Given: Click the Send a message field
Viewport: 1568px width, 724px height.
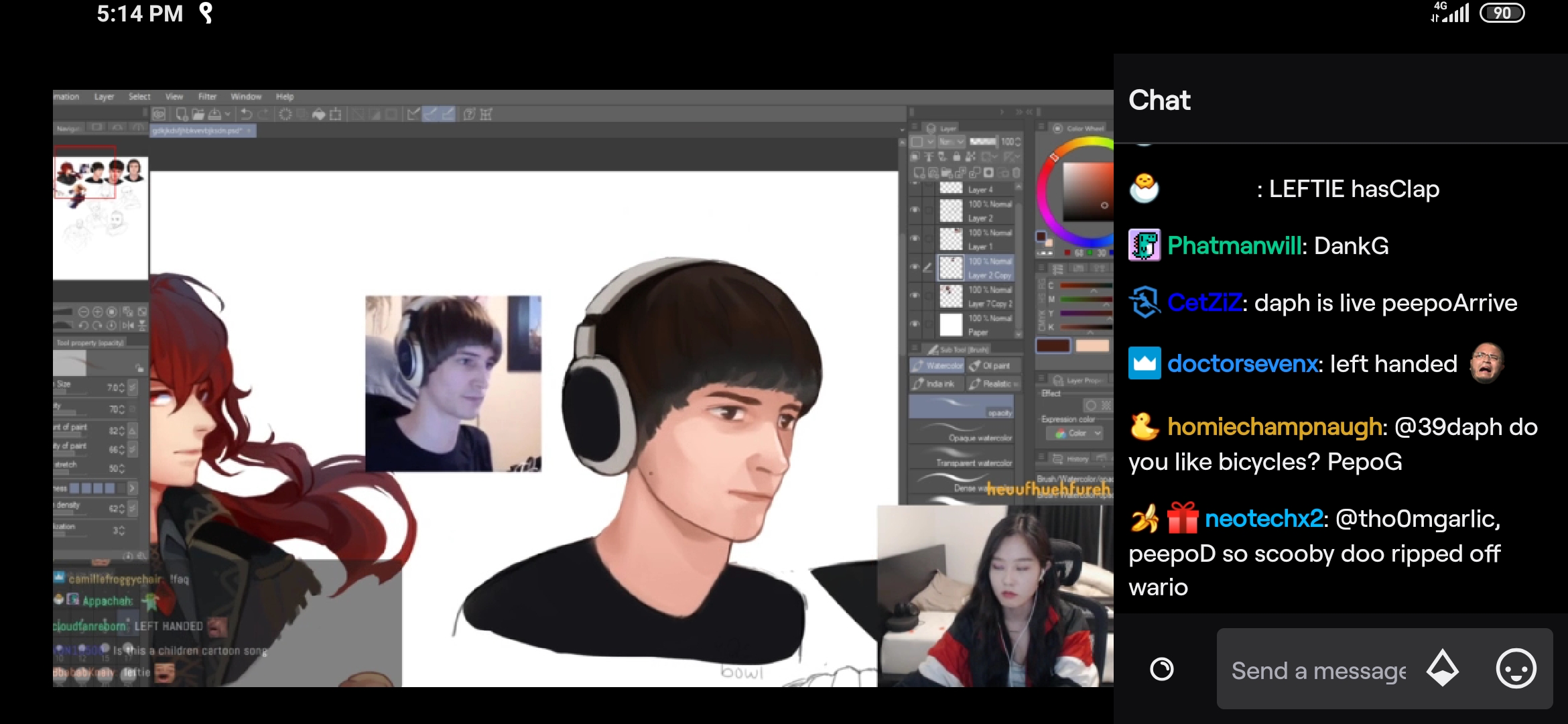Looking at the screenshot, I should [x=1317, y=670].
